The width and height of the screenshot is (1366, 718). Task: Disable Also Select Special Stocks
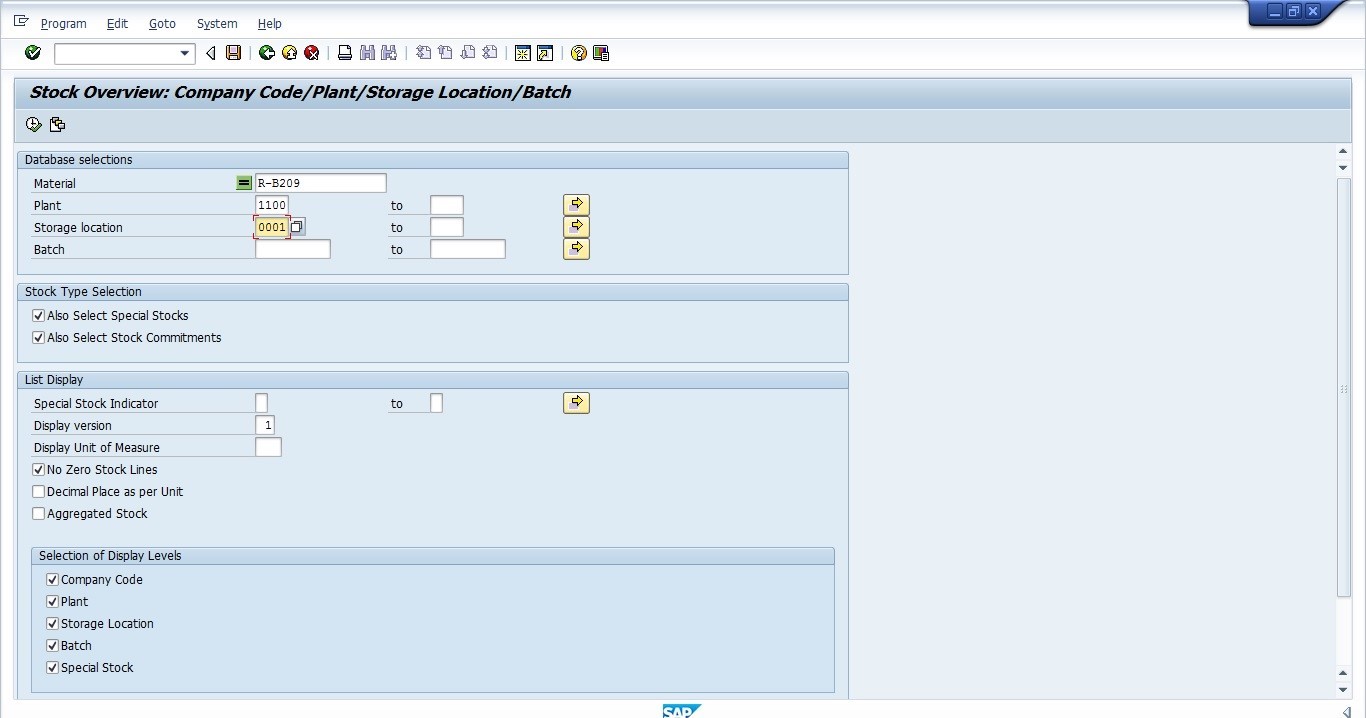click(x=37, y=315)
